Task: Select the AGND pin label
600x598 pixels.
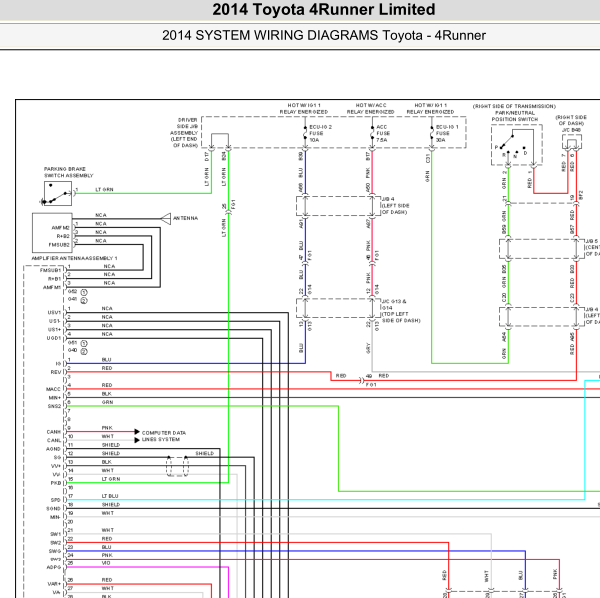Action: 53,449
